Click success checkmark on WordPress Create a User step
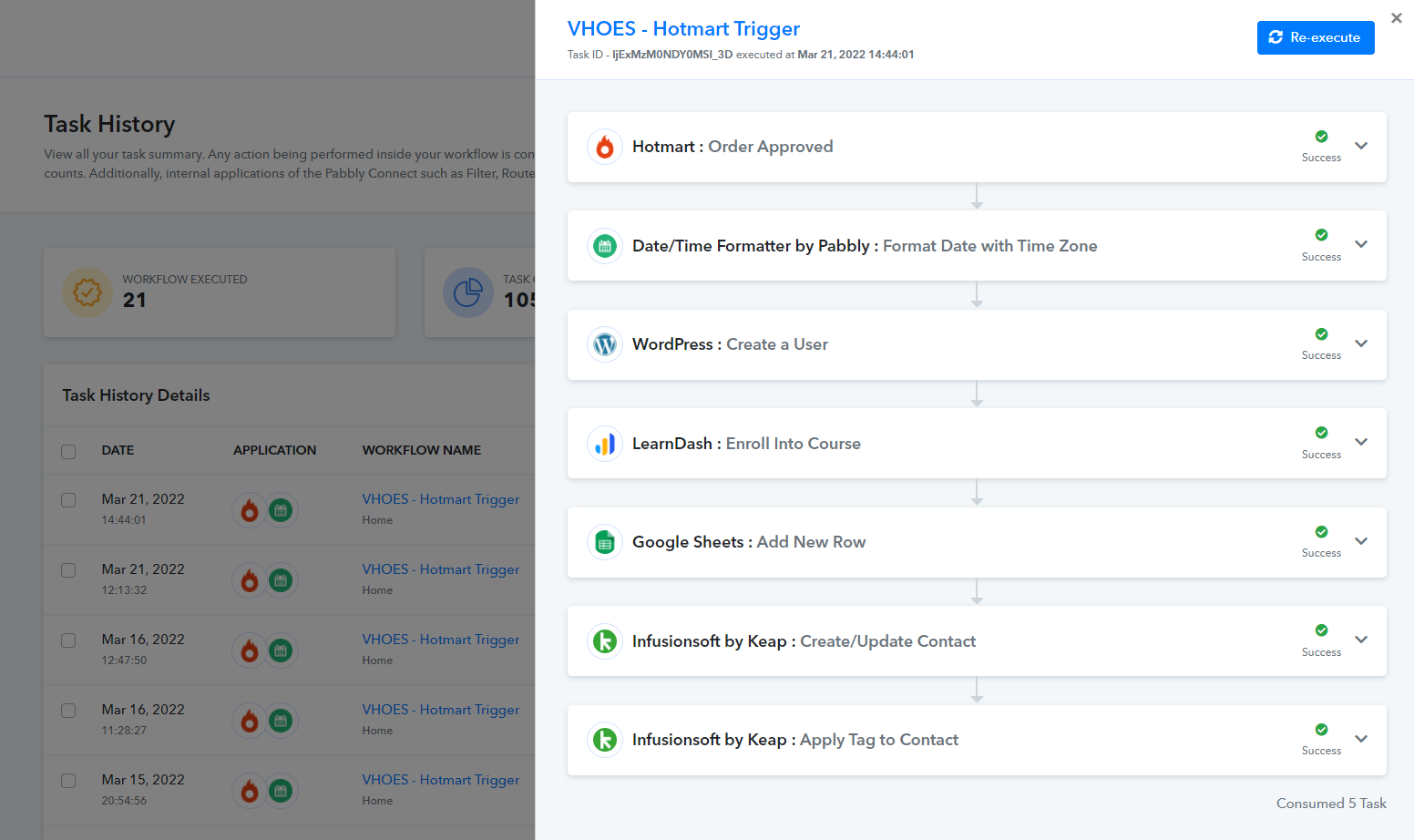The width and height of the screenshot is (1414, 840). click(x=1321, y=334)
